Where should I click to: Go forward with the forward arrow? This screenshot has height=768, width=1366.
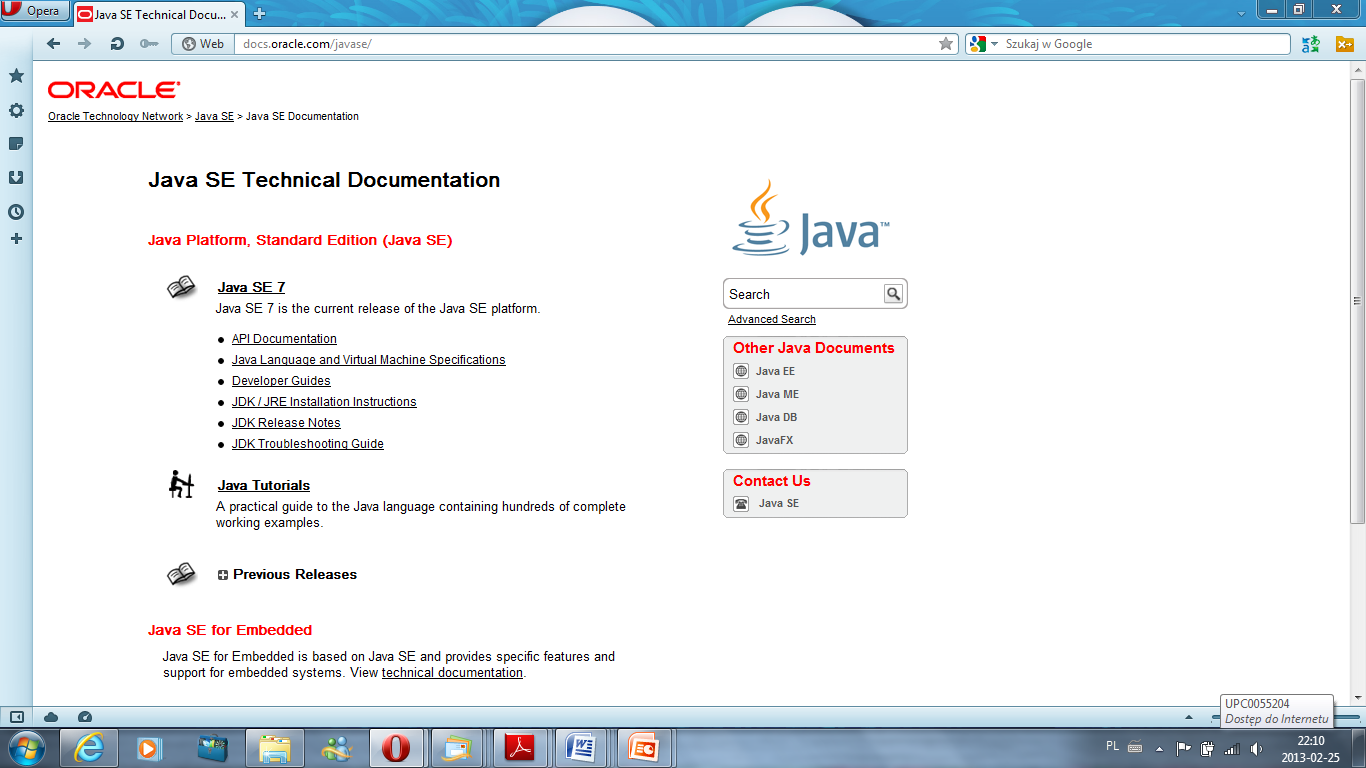pyautogui.click(x=84, y=44)
